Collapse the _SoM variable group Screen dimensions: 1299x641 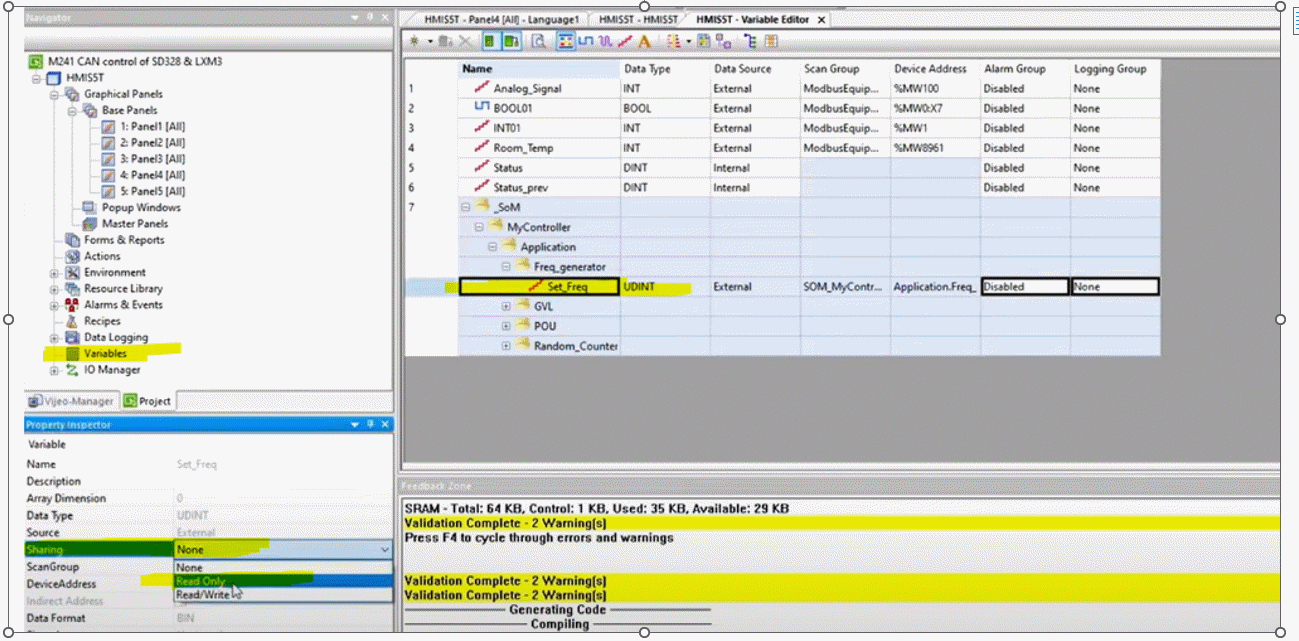pyautogui.click(x=466, y=207)
